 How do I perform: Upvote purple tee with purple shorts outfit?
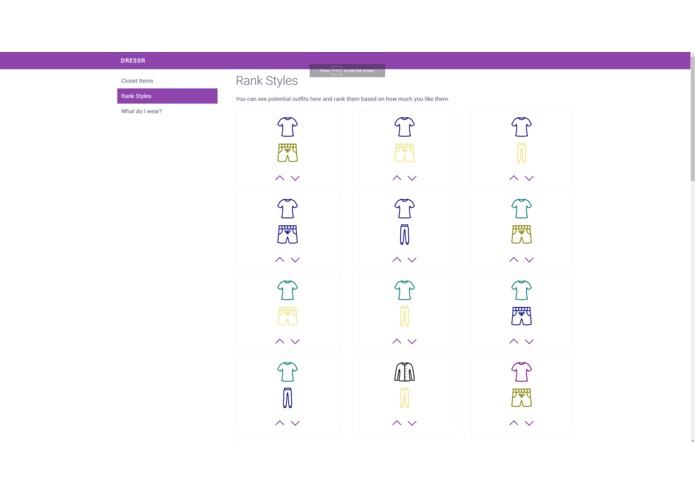tap(280, 260)
